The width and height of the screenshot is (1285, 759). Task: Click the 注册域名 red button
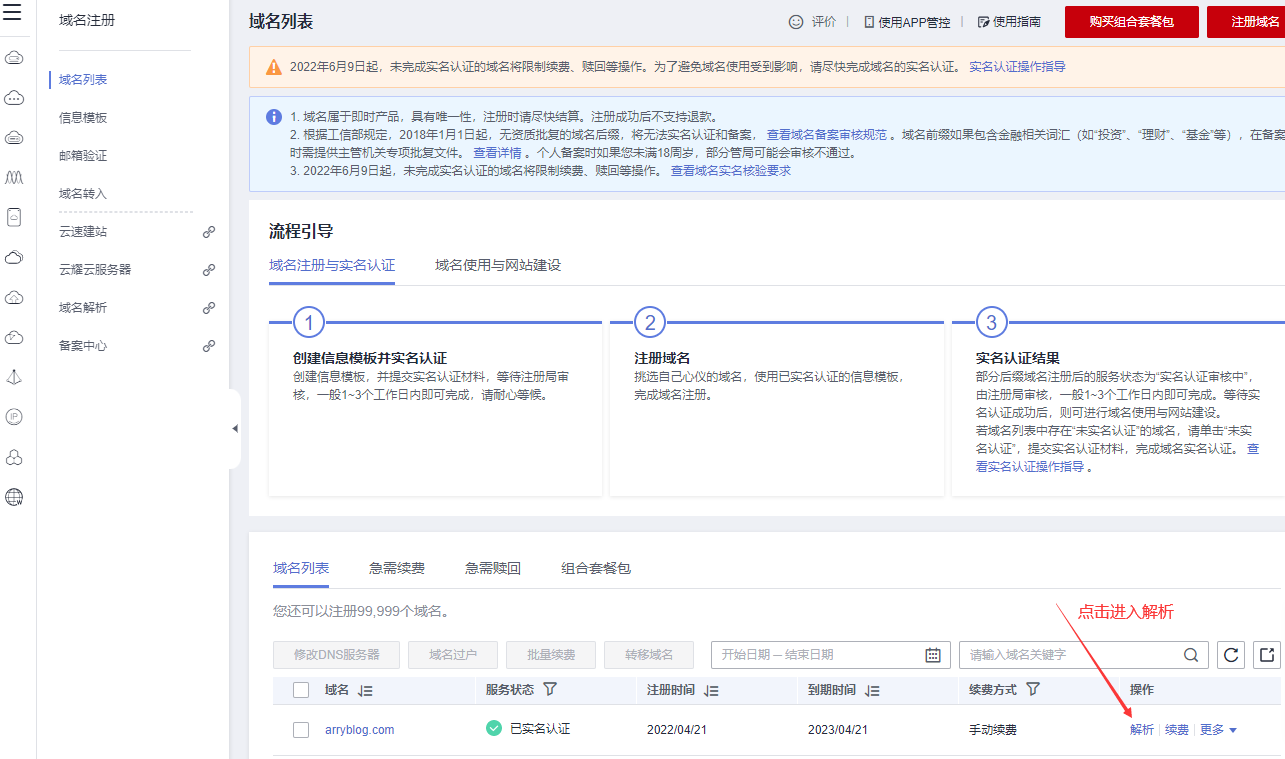[1248, 21]
